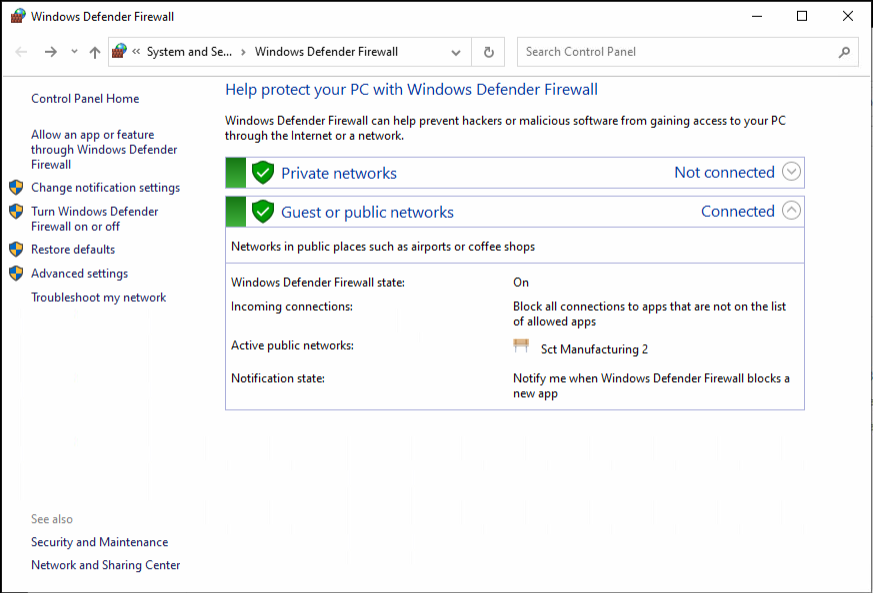This screenshot has width=873, height=593.
Task: Click the Forward navigation arrow
Action: point(51,52)
